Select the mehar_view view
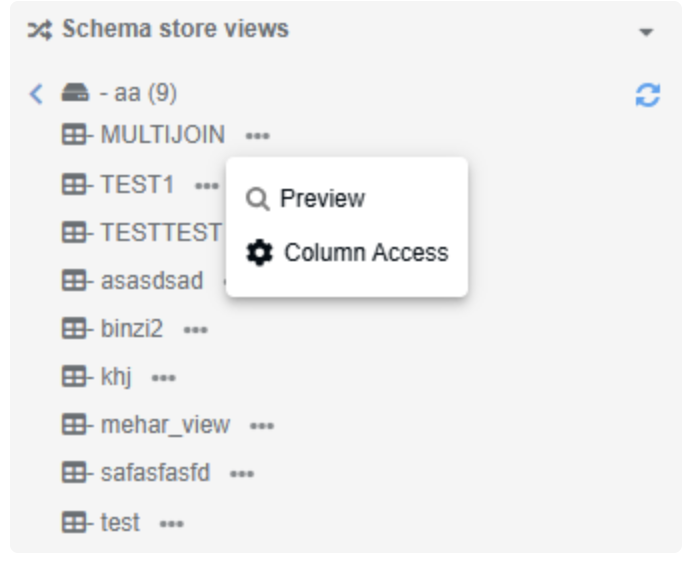Image resolution: width=692 pixels, height=568 pixels. pos(165,426)
